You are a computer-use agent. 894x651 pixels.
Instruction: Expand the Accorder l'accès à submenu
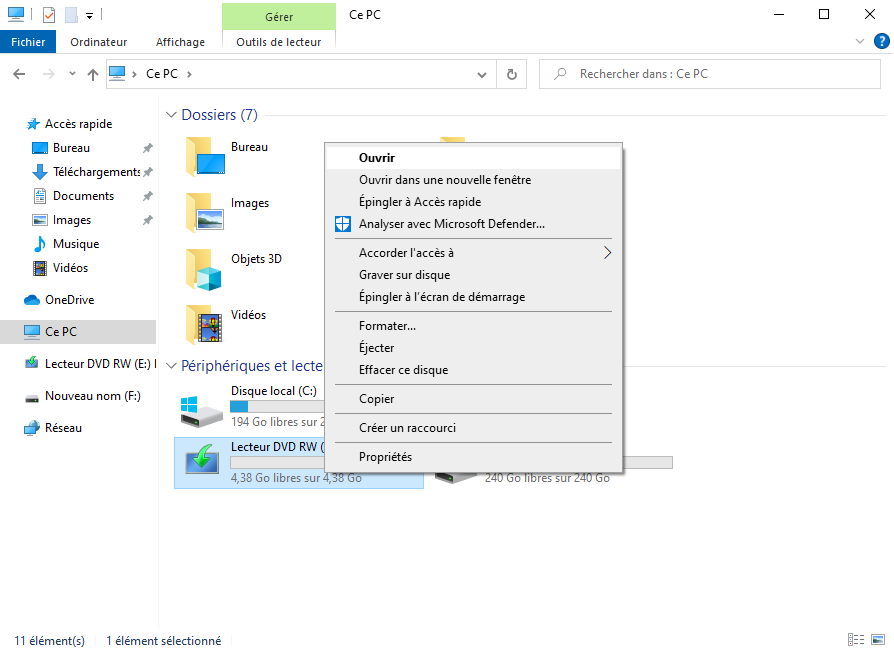473,253
